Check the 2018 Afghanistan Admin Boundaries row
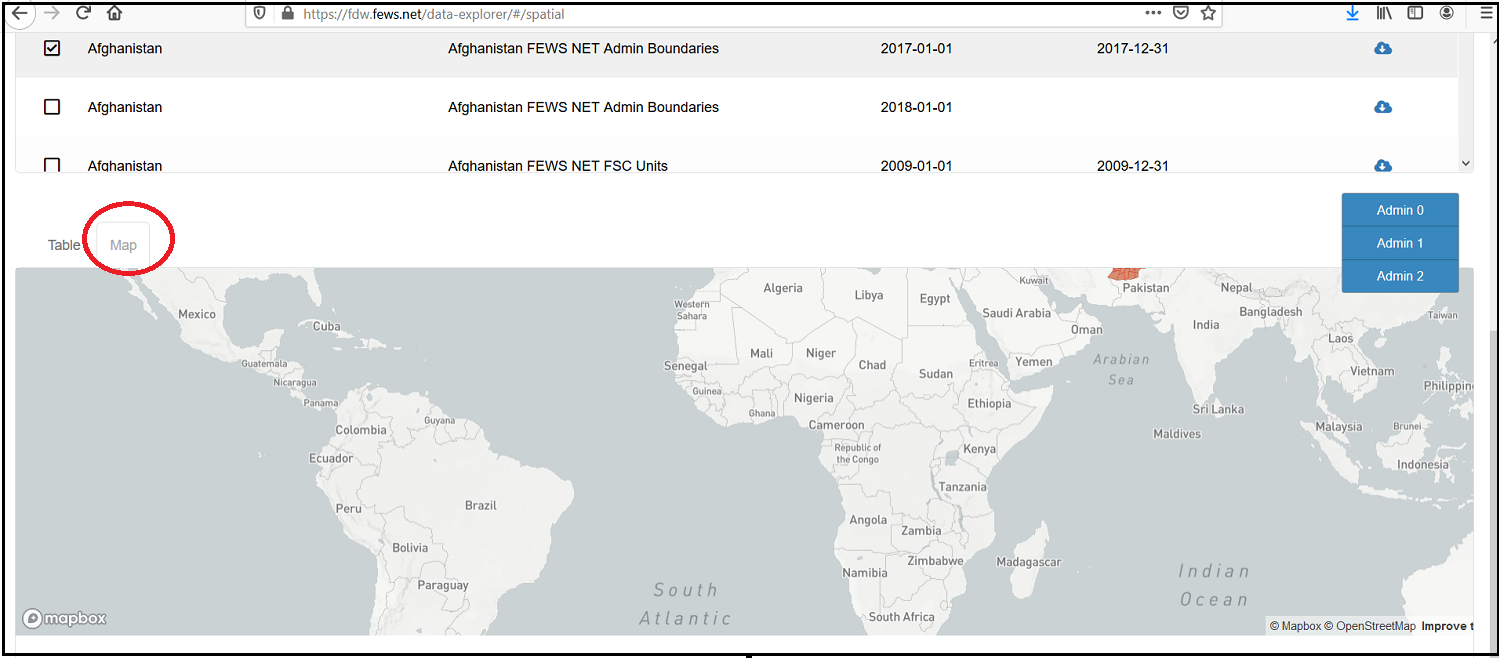1500x658 pixels. [52, 107]
